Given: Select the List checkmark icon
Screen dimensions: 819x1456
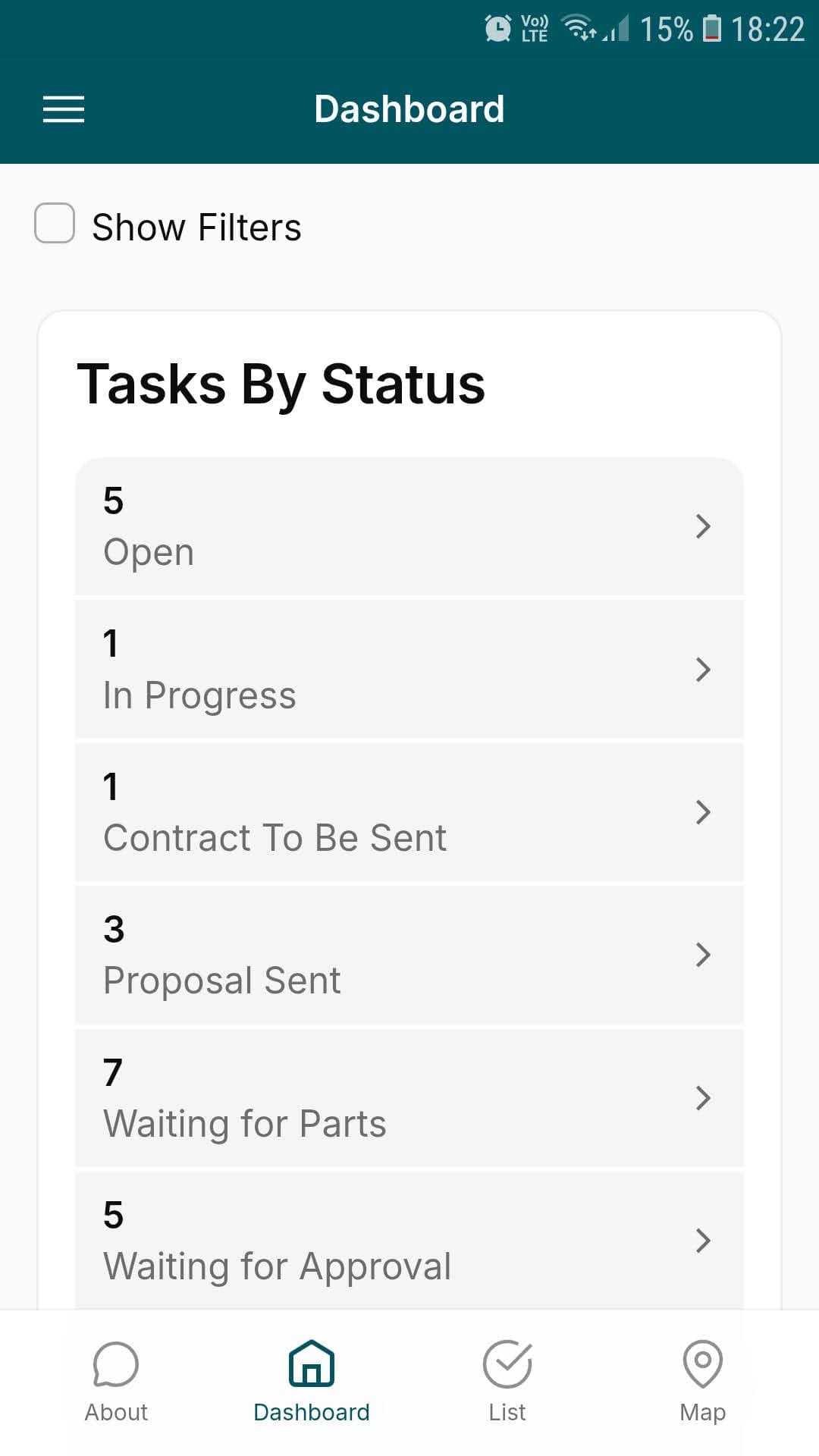Looking at the screenshot, I should [507, 1363].
